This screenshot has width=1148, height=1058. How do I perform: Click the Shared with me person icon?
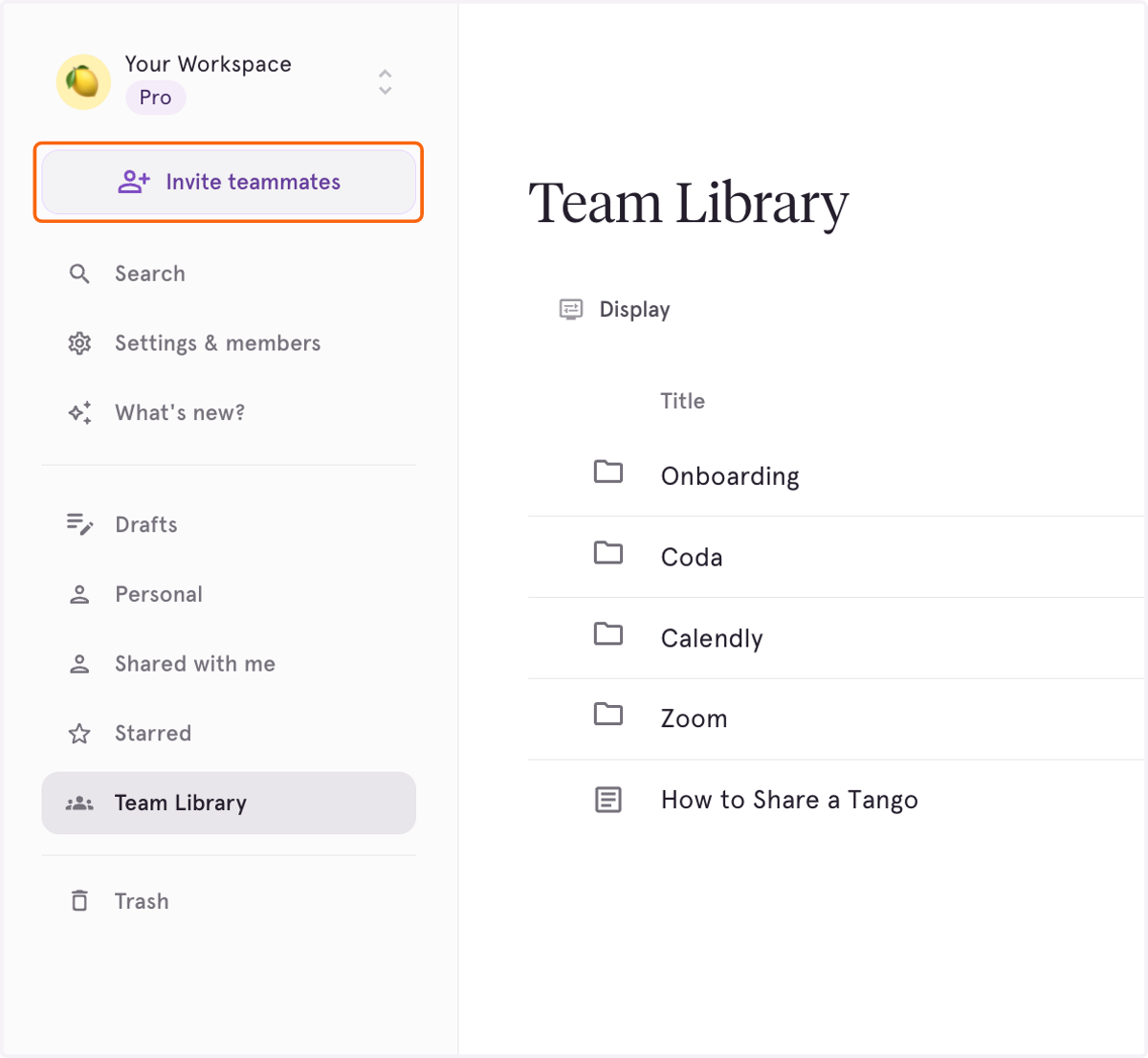79,664
